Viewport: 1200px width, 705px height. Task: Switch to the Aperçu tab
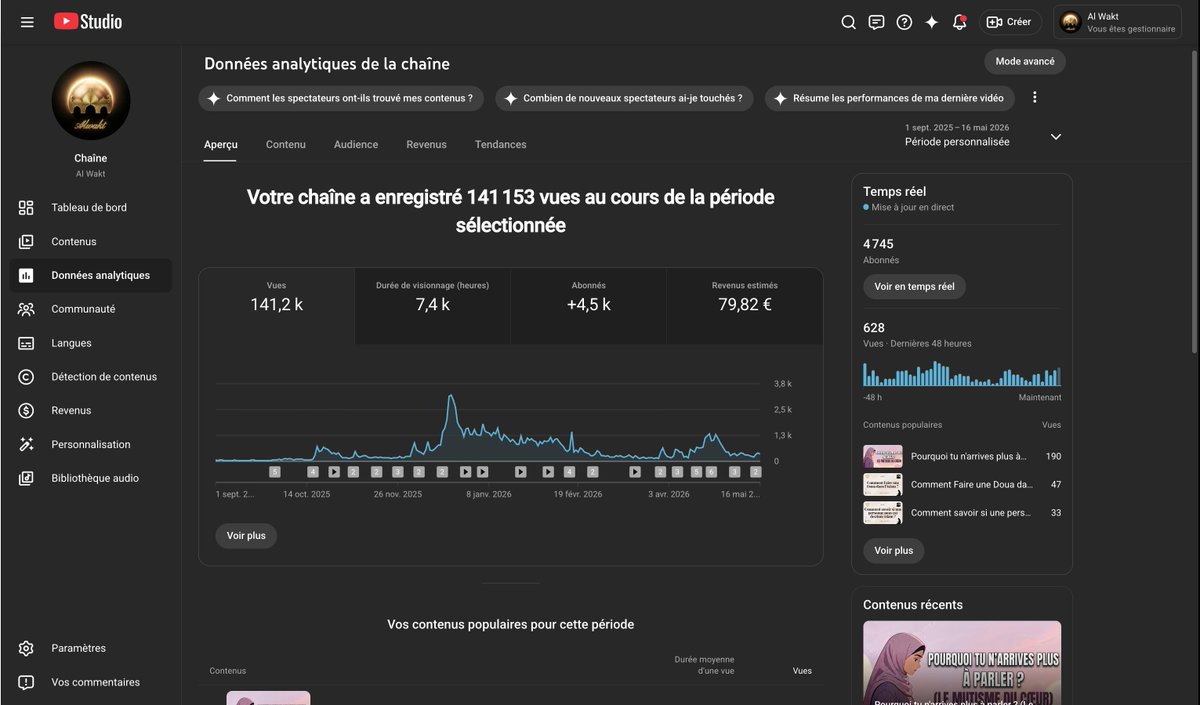[221, 144]
